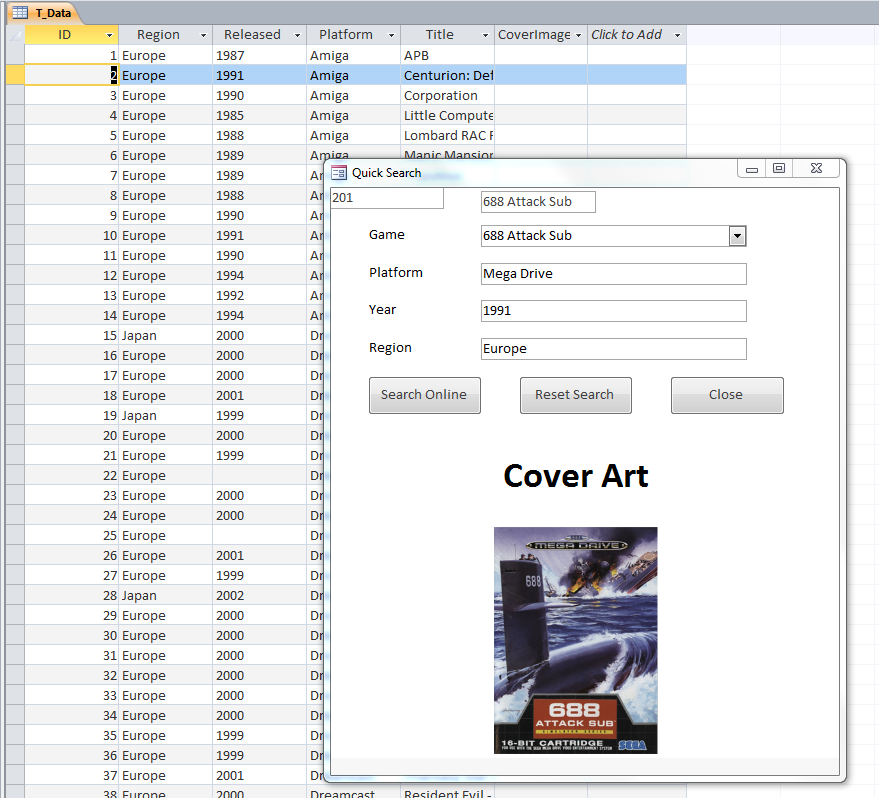
Task: Click the select-all corner of the datasheet
Action: pos(15,35)
